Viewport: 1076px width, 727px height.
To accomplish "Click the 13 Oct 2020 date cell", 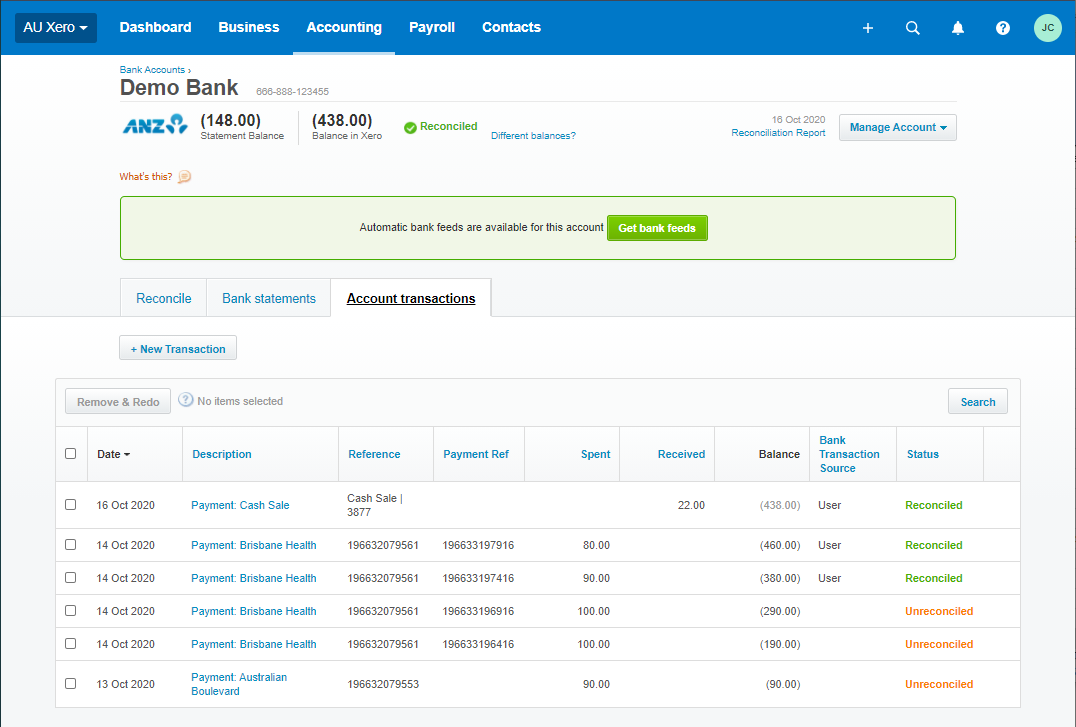I will (x=126, y=684).
